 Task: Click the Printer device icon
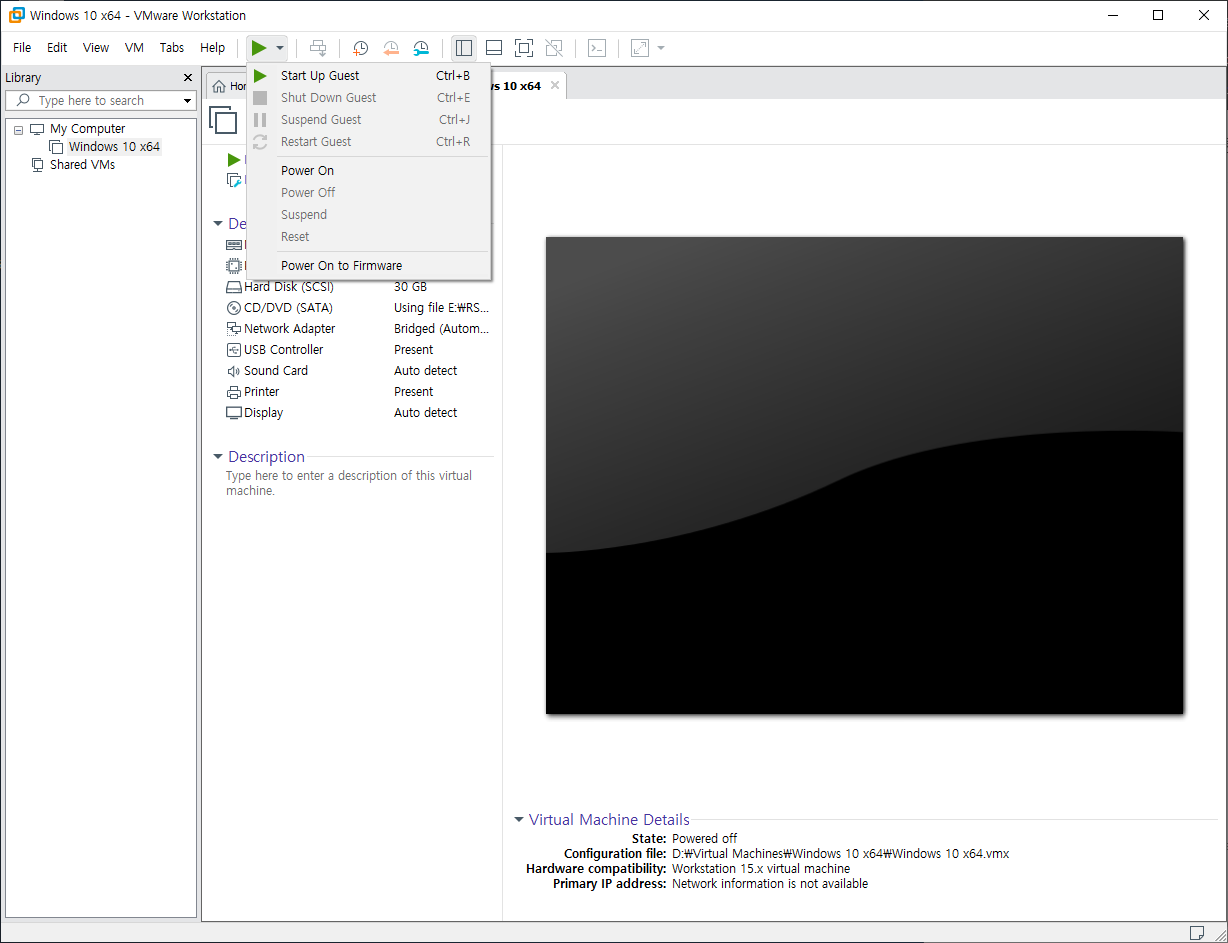pyautogui.click(x=234, y=392)
